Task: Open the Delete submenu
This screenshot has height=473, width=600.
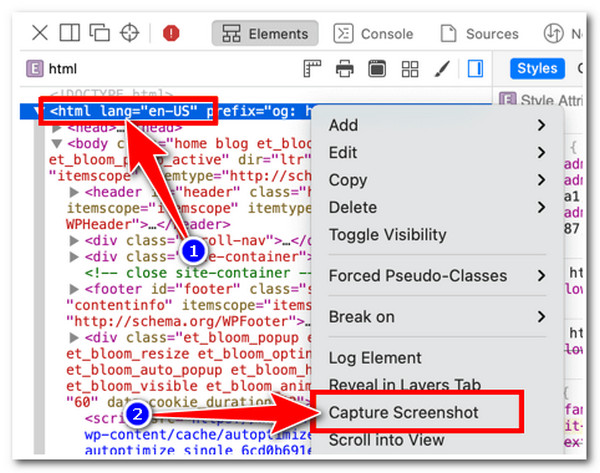Action: coord(437,208)
